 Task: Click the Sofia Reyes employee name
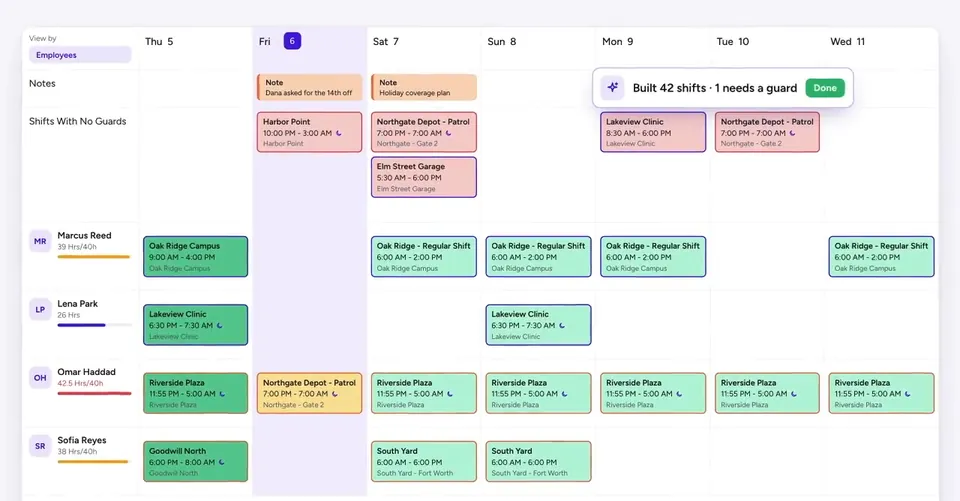(x=82, y=440)
